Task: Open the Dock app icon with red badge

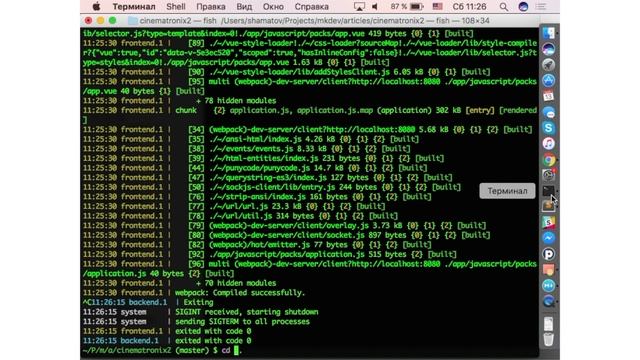Action: coord(549,175)
